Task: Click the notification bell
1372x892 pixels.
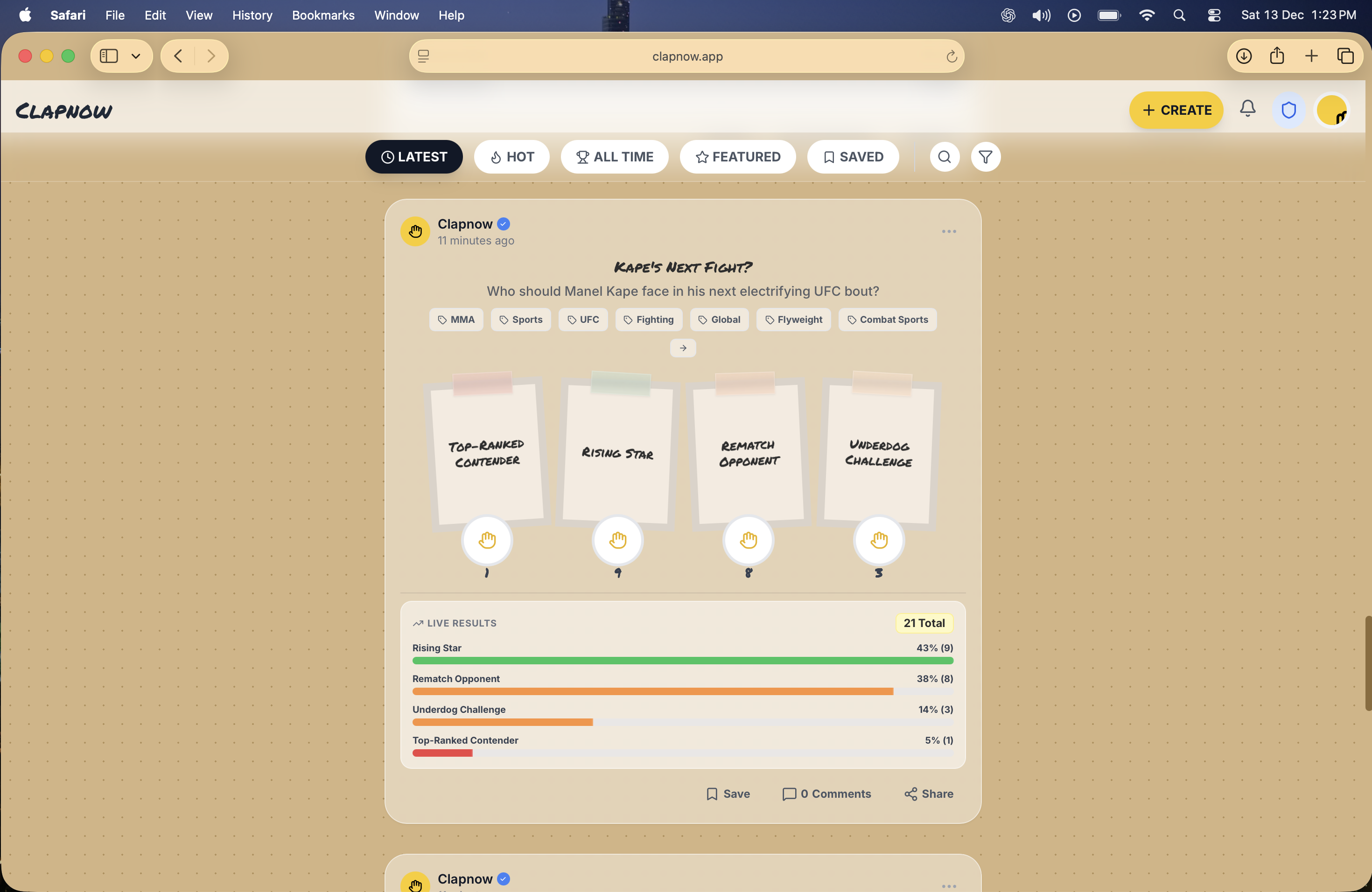Action: pyautogui.click(x=1247, y=110)
